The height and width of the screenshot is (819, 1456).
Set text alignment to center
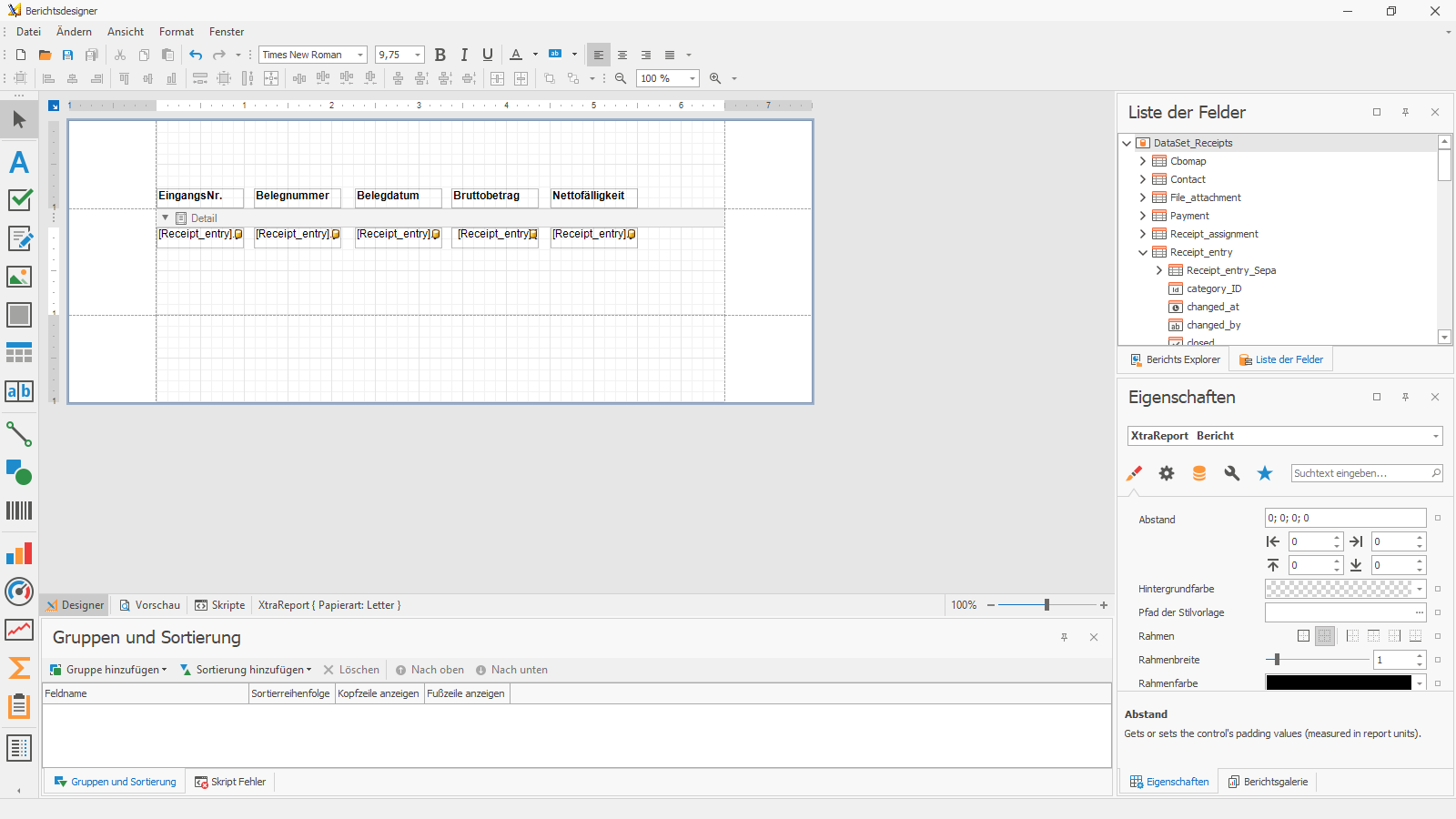622,55
